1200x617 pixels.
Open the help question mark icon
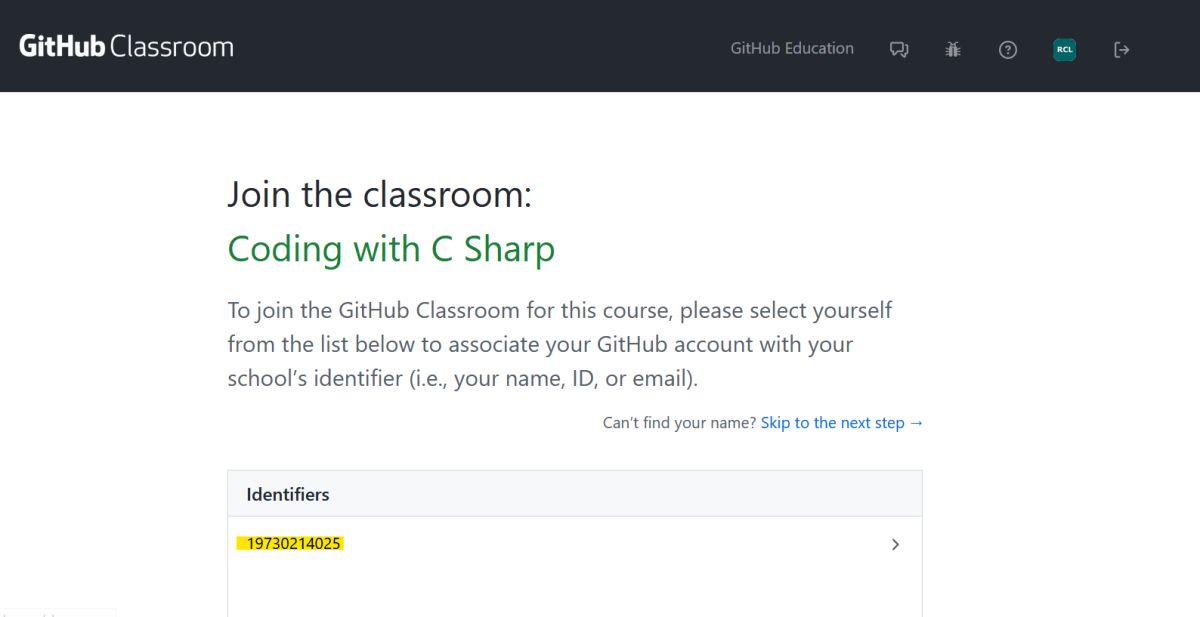point(1008,49)
